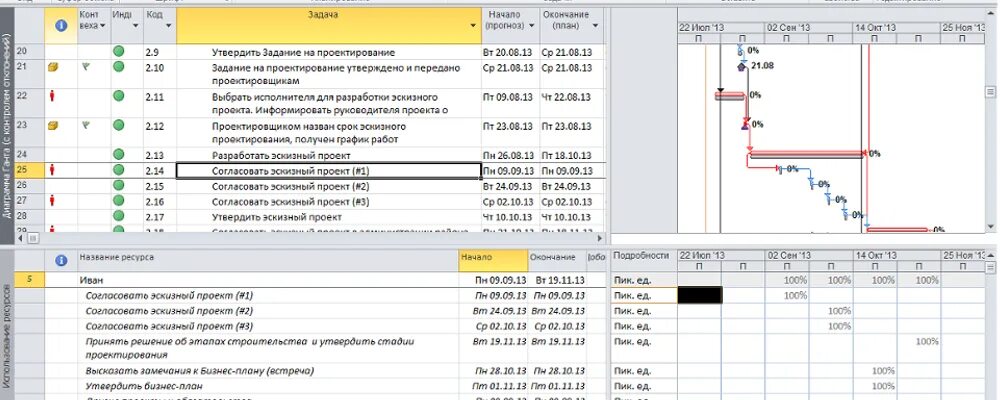Open the Инди column filter dropdown
Screen dimensions: 1000x400
click(x=135, y=26)
